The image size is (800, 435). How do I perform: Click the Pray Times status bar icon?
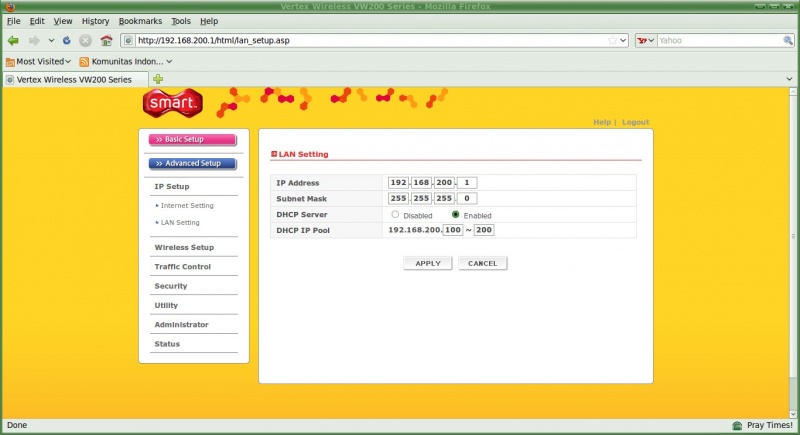[x=737, y=425]
